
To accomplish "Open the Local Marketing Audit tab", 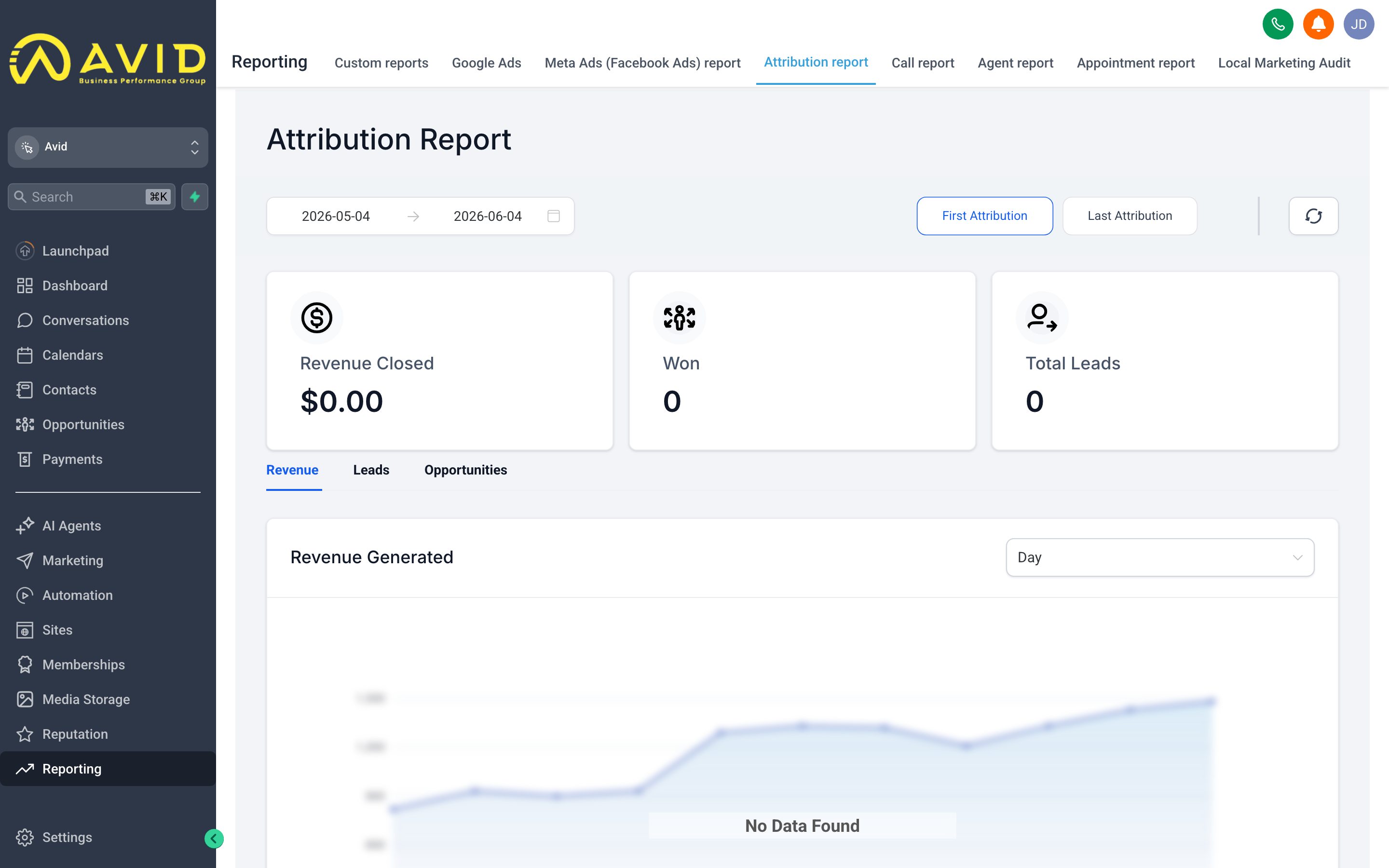I will 1284,63.
